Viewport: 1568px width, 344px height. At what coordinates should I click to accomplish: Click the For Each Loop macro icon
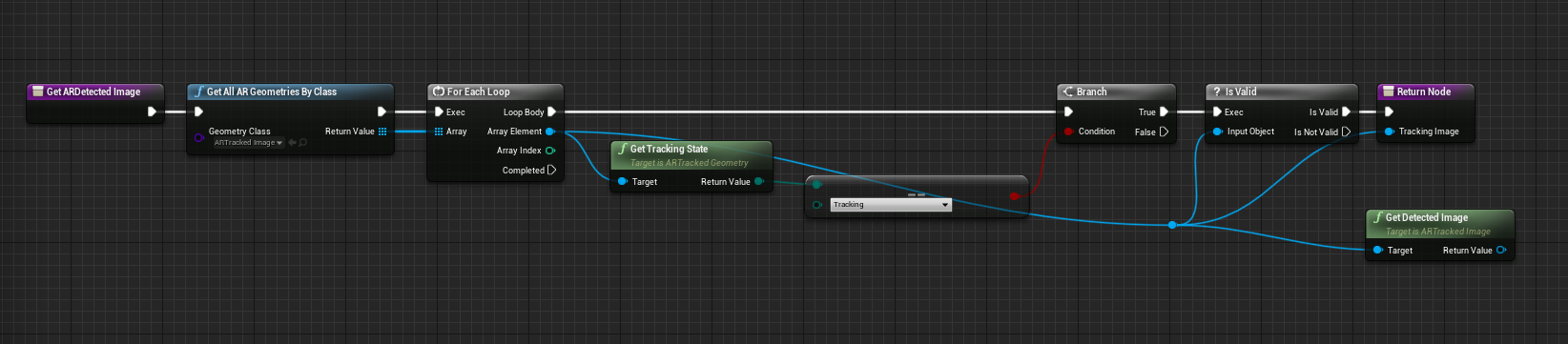point(438,91)
